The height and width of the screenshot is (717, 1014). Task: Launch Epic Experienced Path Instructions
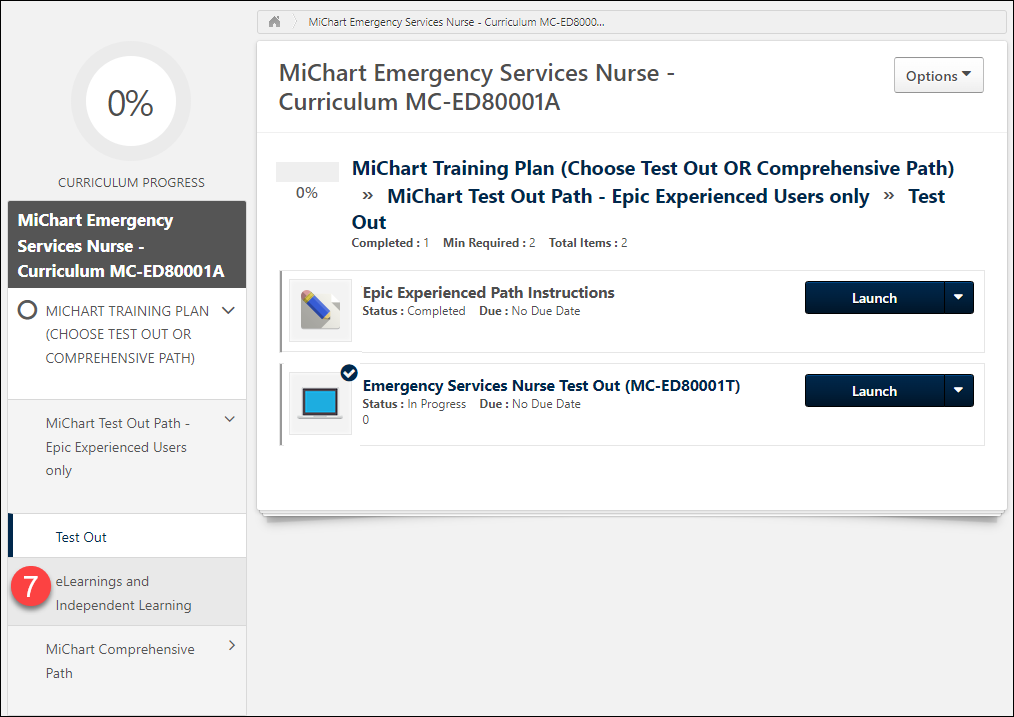coord(874,298)
